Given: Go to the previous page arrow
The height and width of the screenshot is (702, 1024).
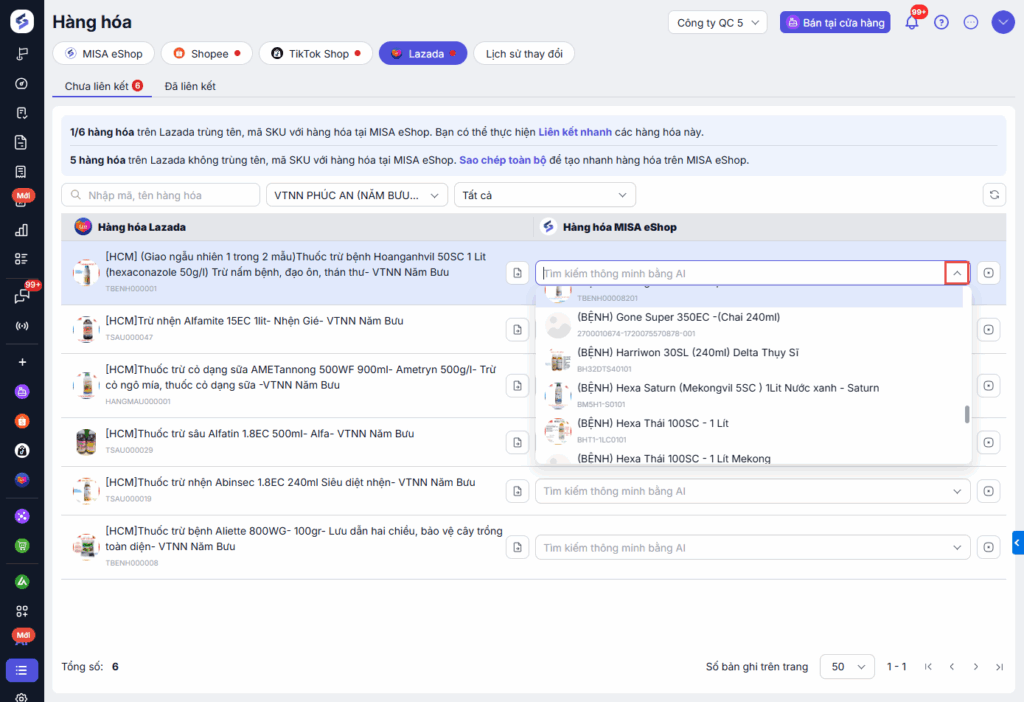Looking at the screenshot, I should (x=952, y=667).
